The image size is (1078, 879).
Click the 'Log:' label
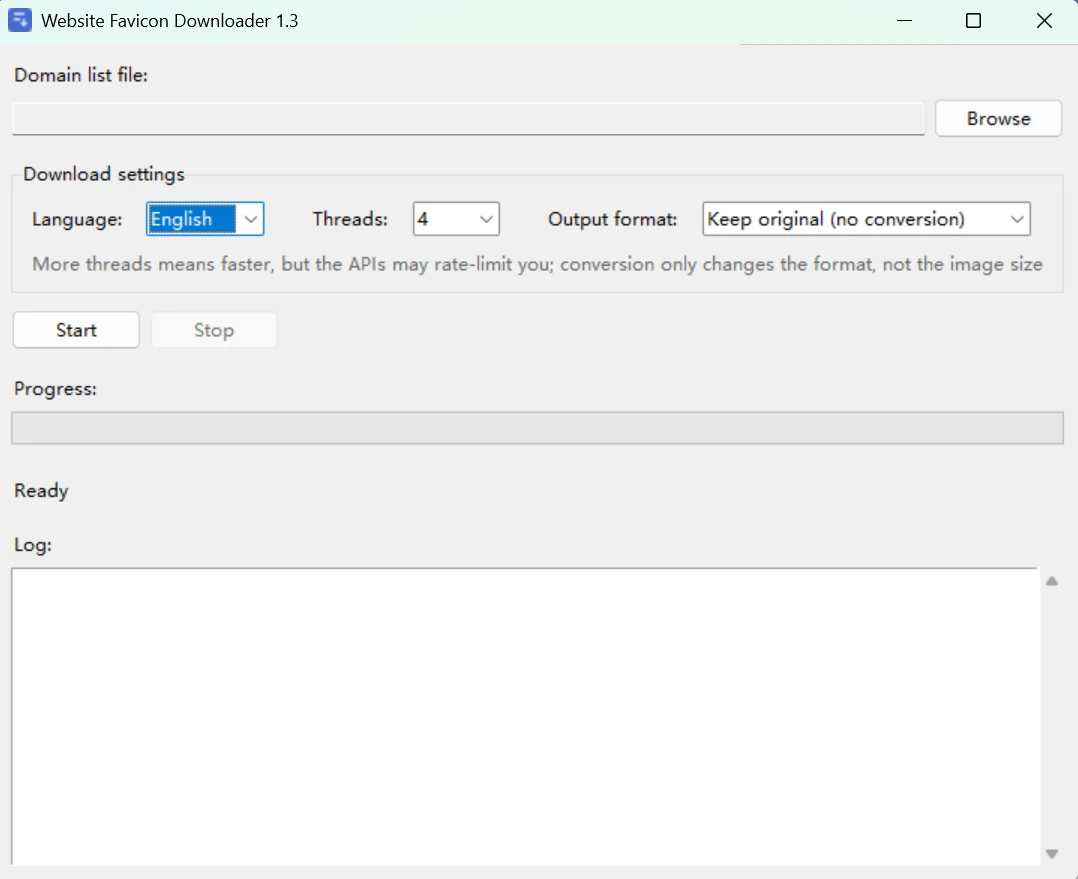33,545
